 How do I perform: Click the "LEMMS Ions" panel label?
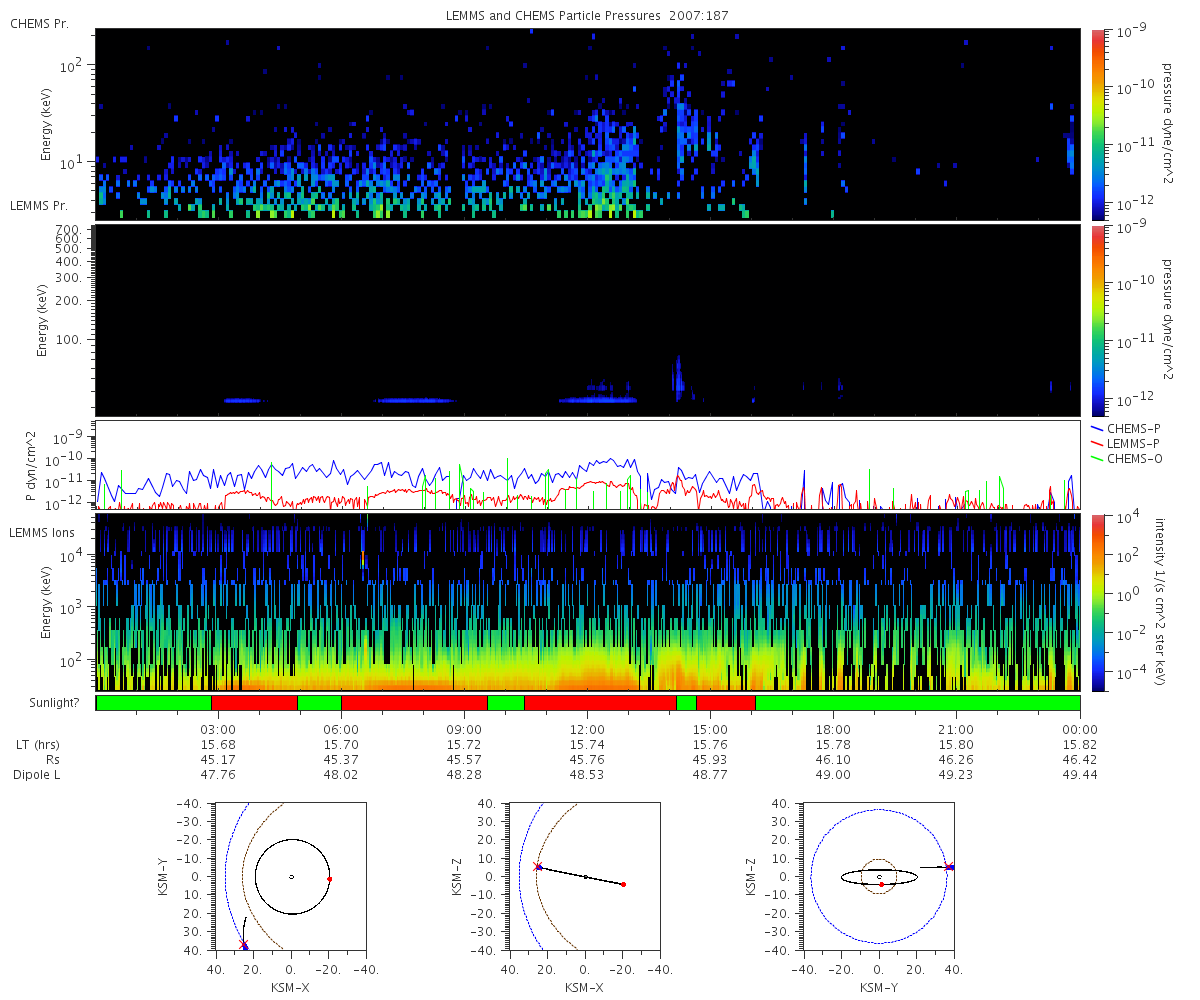pos(42,532)
